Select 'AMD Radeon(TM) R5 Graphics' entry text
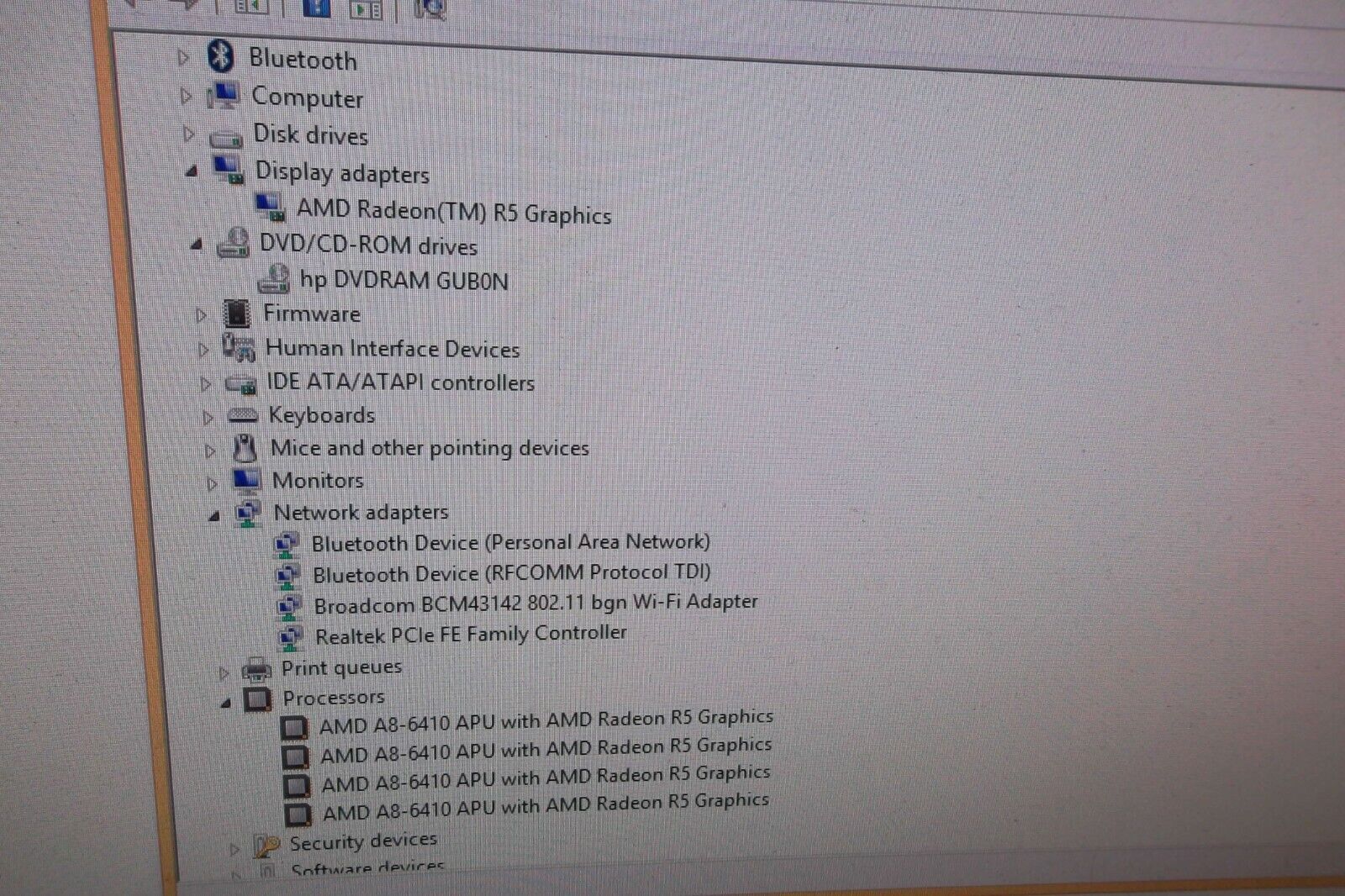The width and height of the screenshot is (1345, 896). (454, 211)
